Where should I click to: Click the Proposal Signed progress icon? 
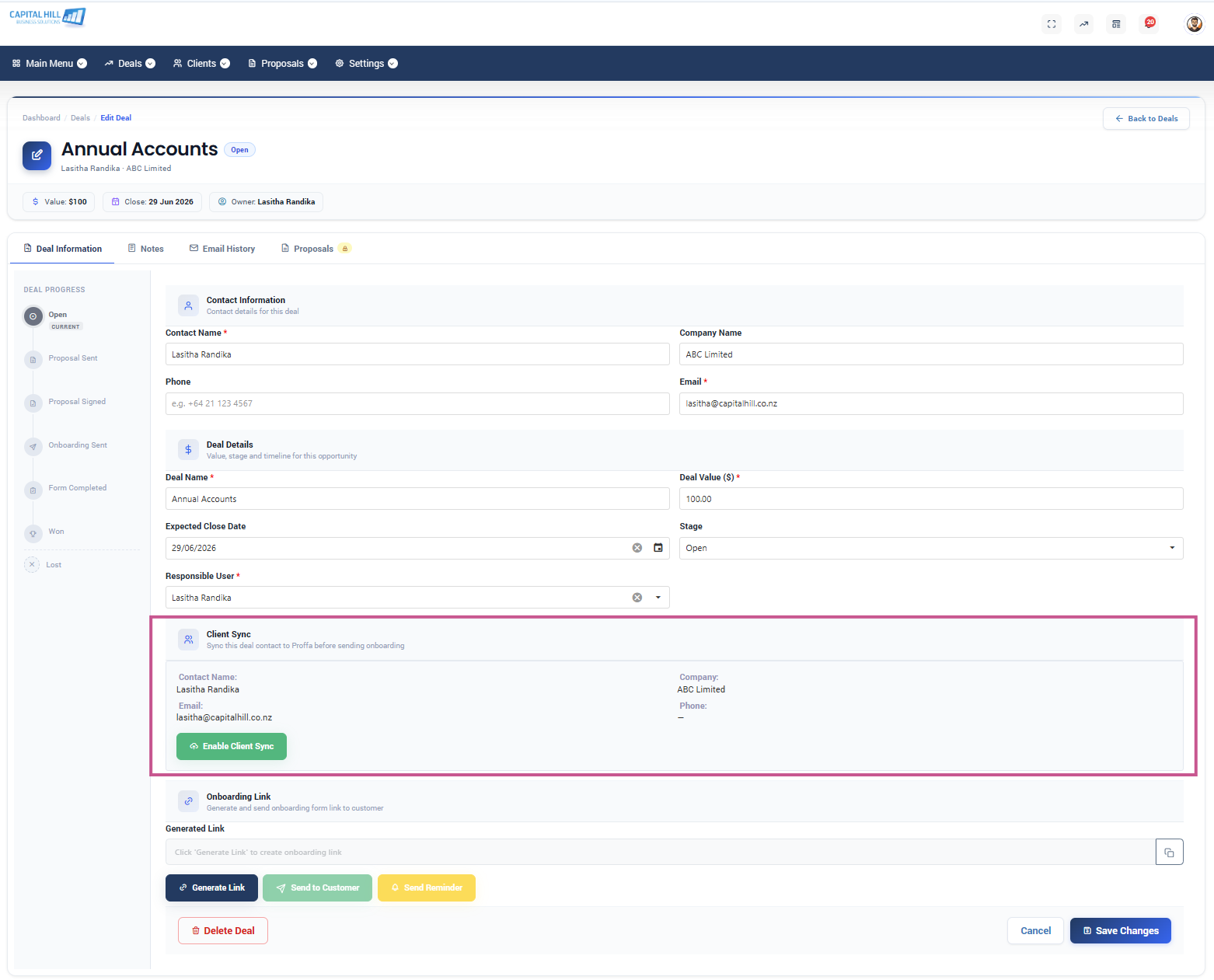[33, 403]
